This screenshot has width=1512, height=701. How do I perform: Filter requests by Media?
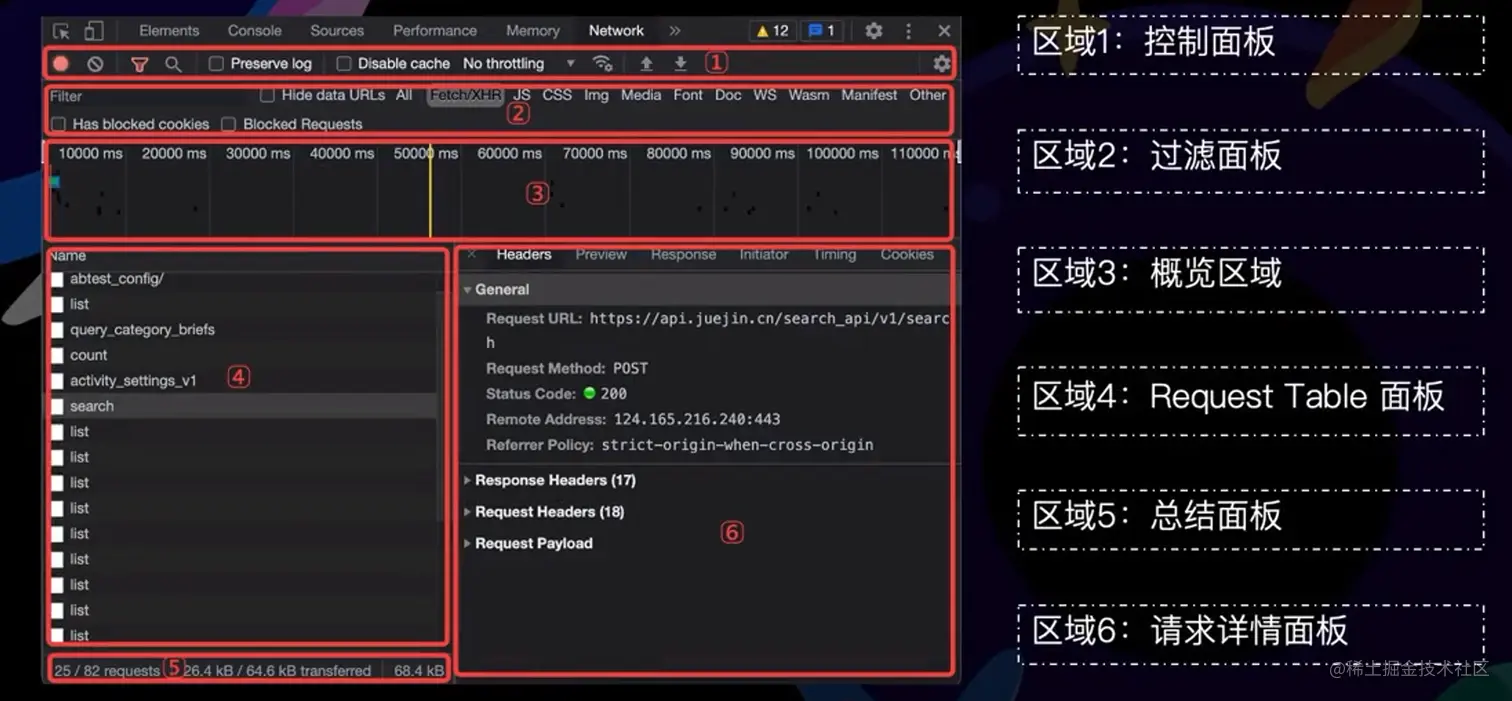(x=641, y=95)
